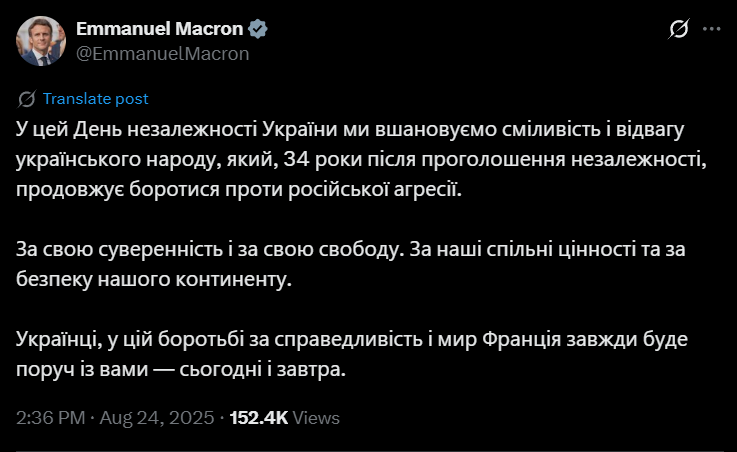Click the 2:36 PM timestamp
The height and width of the screenshot is (452, 737).
pyautogui.click(x=48, y=418)
